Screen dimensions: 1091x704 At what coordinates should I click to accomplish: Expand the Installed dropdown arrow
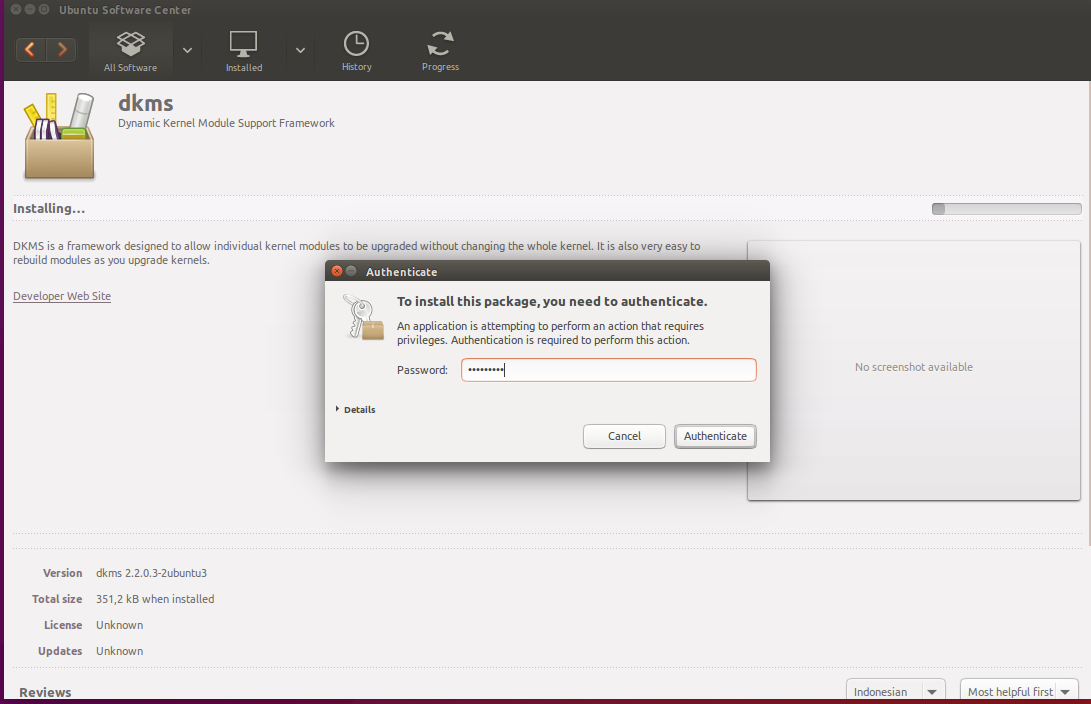[300, 50]
